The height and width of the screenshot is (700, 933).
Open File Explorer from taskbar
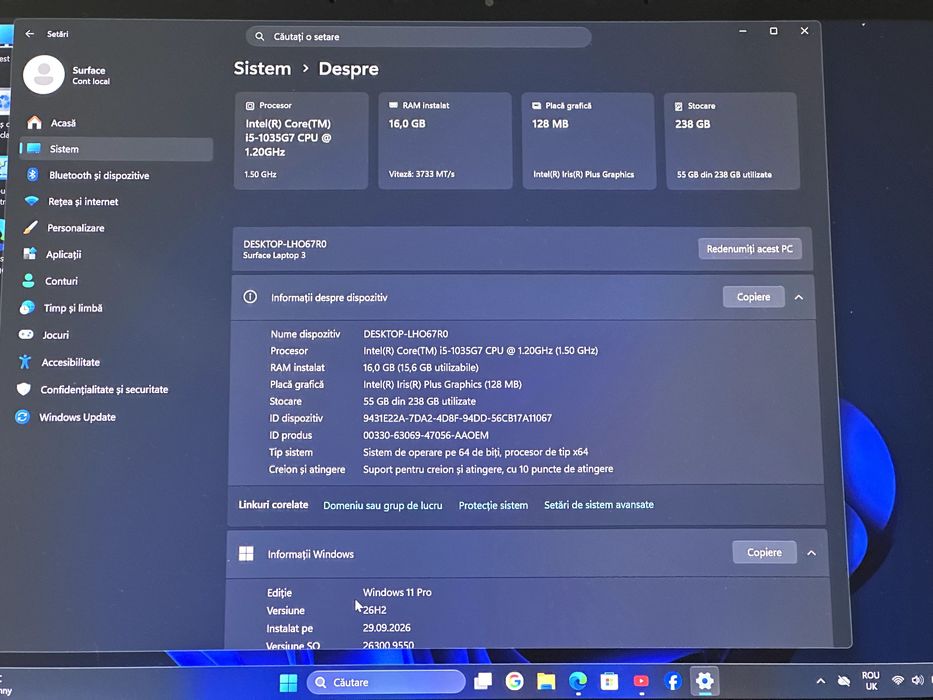tap(546, 681)
